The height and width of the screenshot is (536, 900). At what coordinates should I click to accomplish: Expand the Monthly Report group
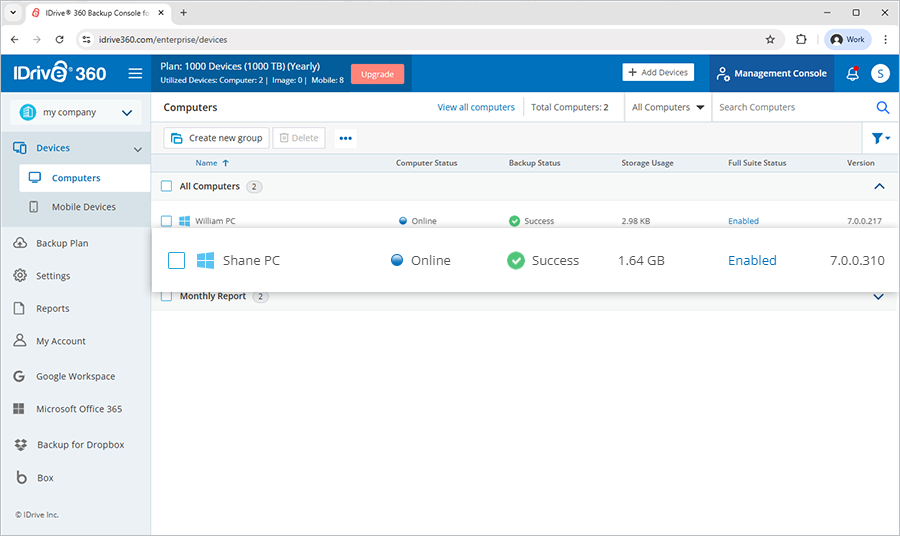coord(878,297)
